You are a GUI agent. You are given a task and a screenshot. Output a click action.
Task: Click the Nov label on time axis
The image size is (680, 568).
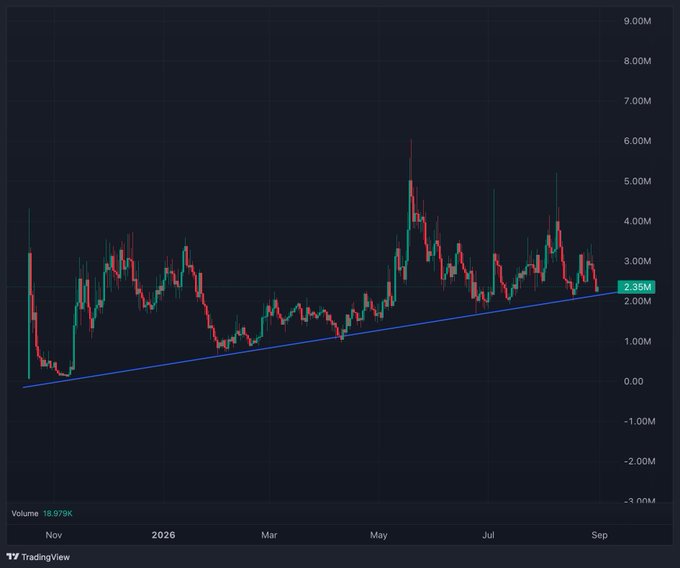[54, 535]
